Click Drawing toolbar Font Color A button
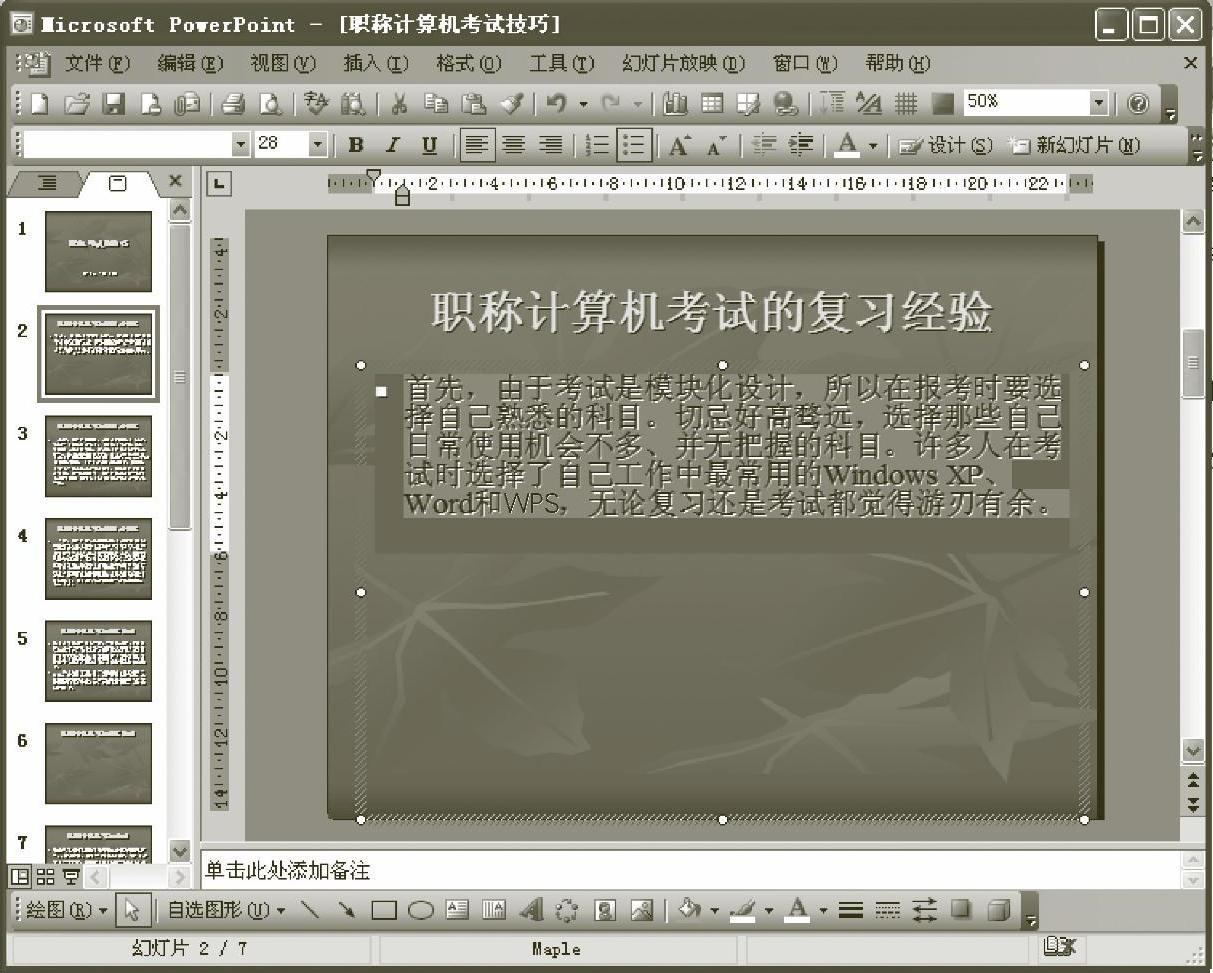1213x973 pixels. (x=797, y=910)
